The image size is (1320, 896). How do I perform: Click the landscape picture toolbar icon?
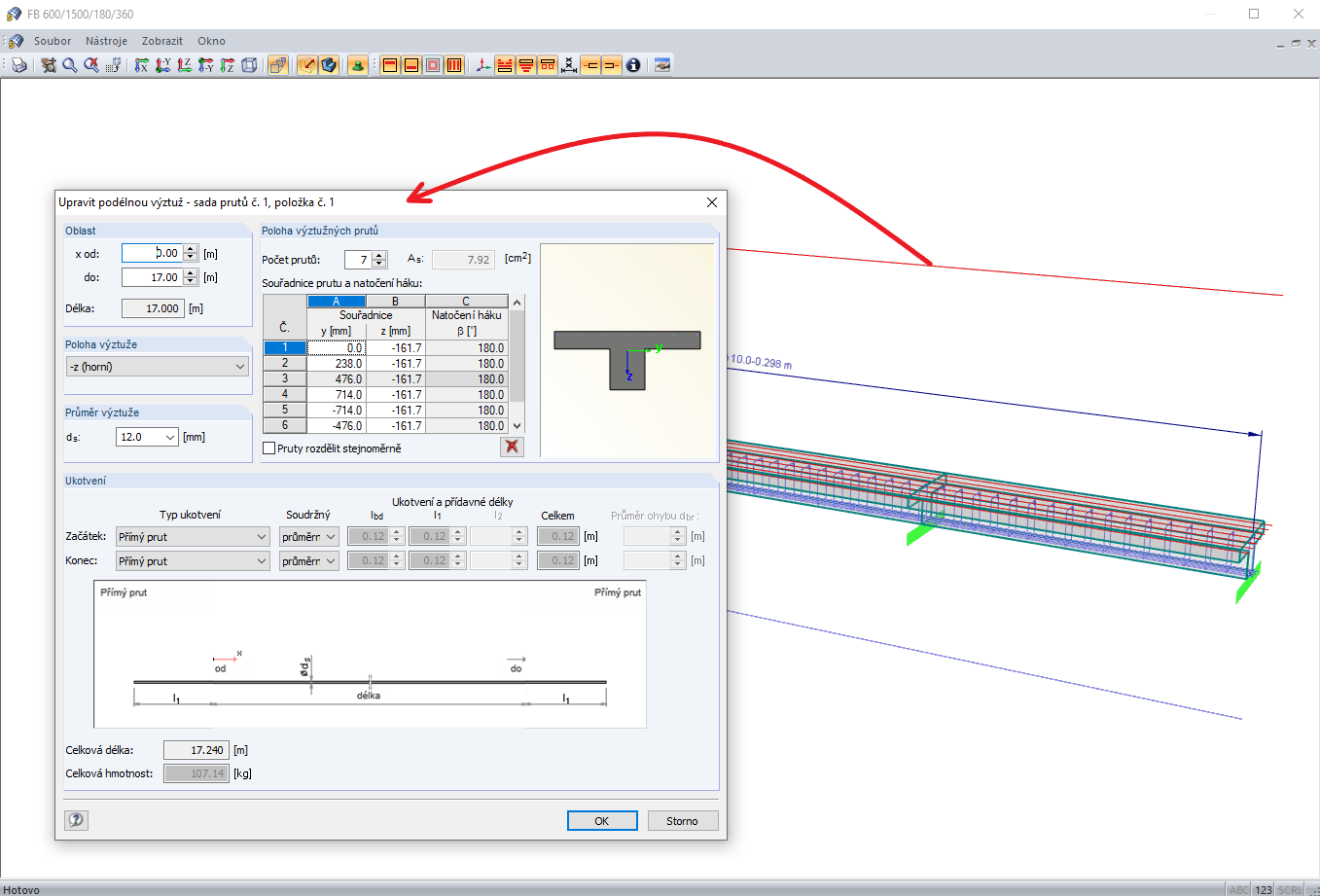(x=662, y=65)
